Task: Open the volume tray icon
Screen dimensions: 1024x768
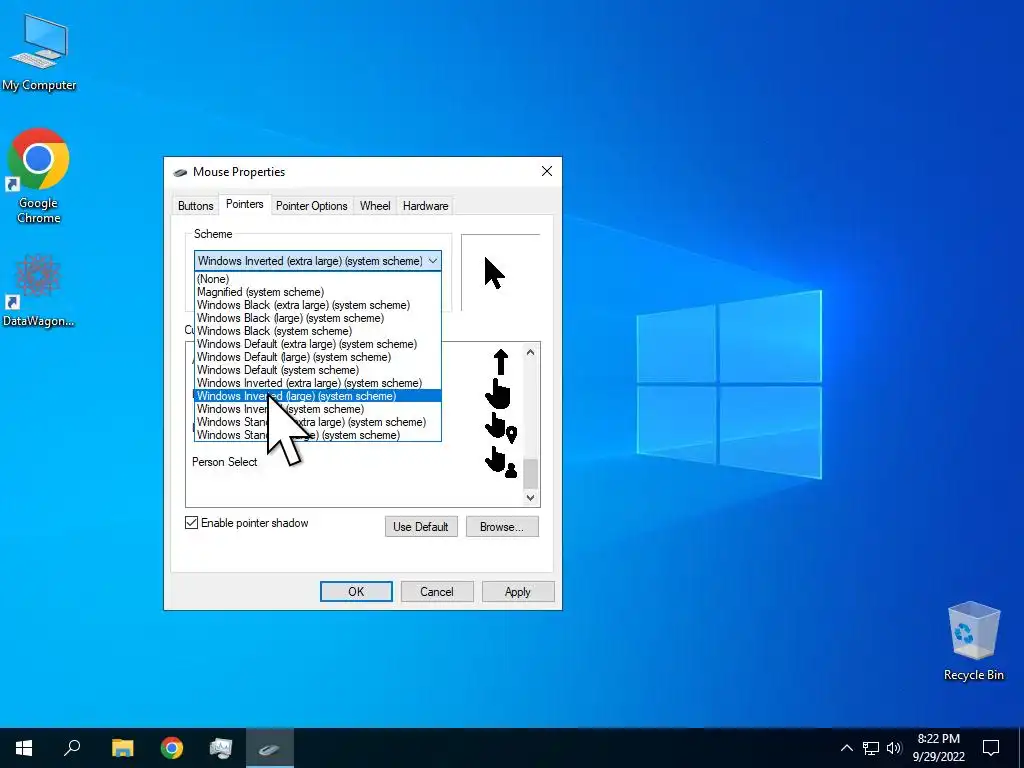Action: pos(894,748)
